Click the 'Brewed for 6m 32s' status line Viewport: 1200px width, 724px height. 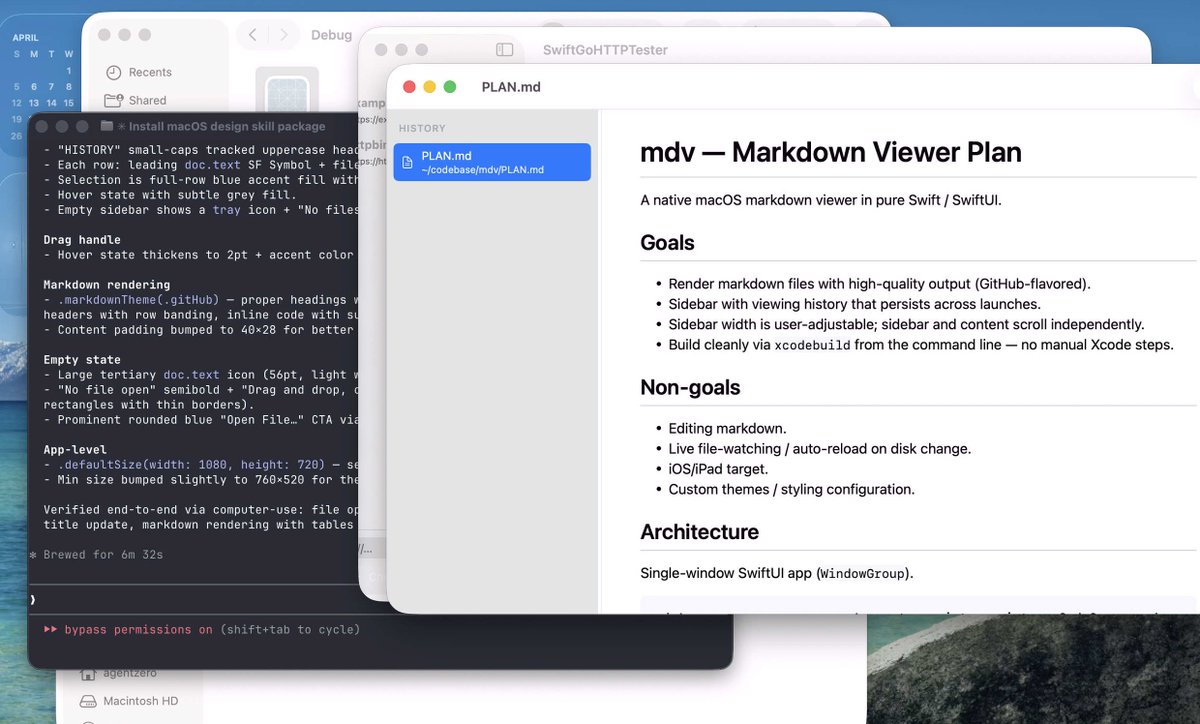(x=103, y=554)
